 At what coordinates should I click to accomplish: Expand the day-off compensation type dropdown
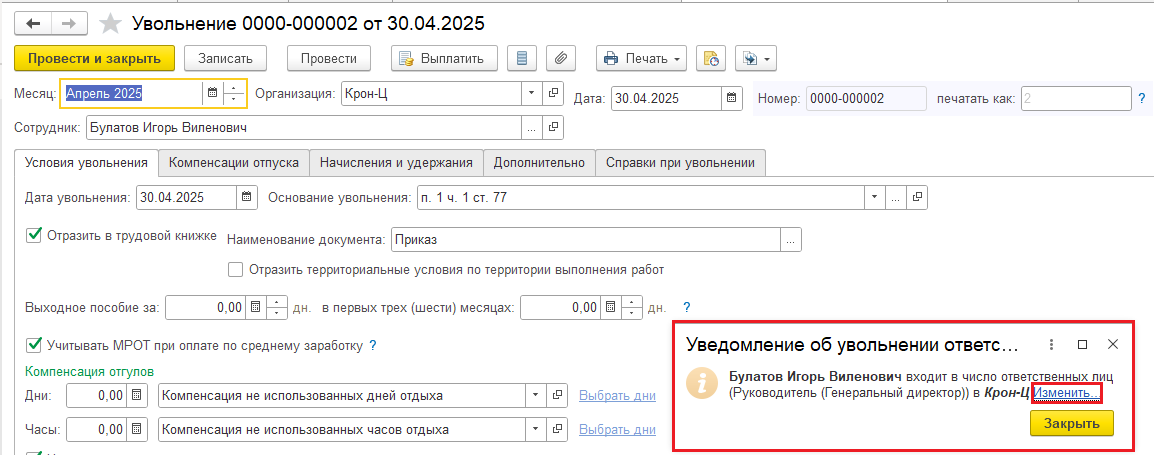point(537,395)
